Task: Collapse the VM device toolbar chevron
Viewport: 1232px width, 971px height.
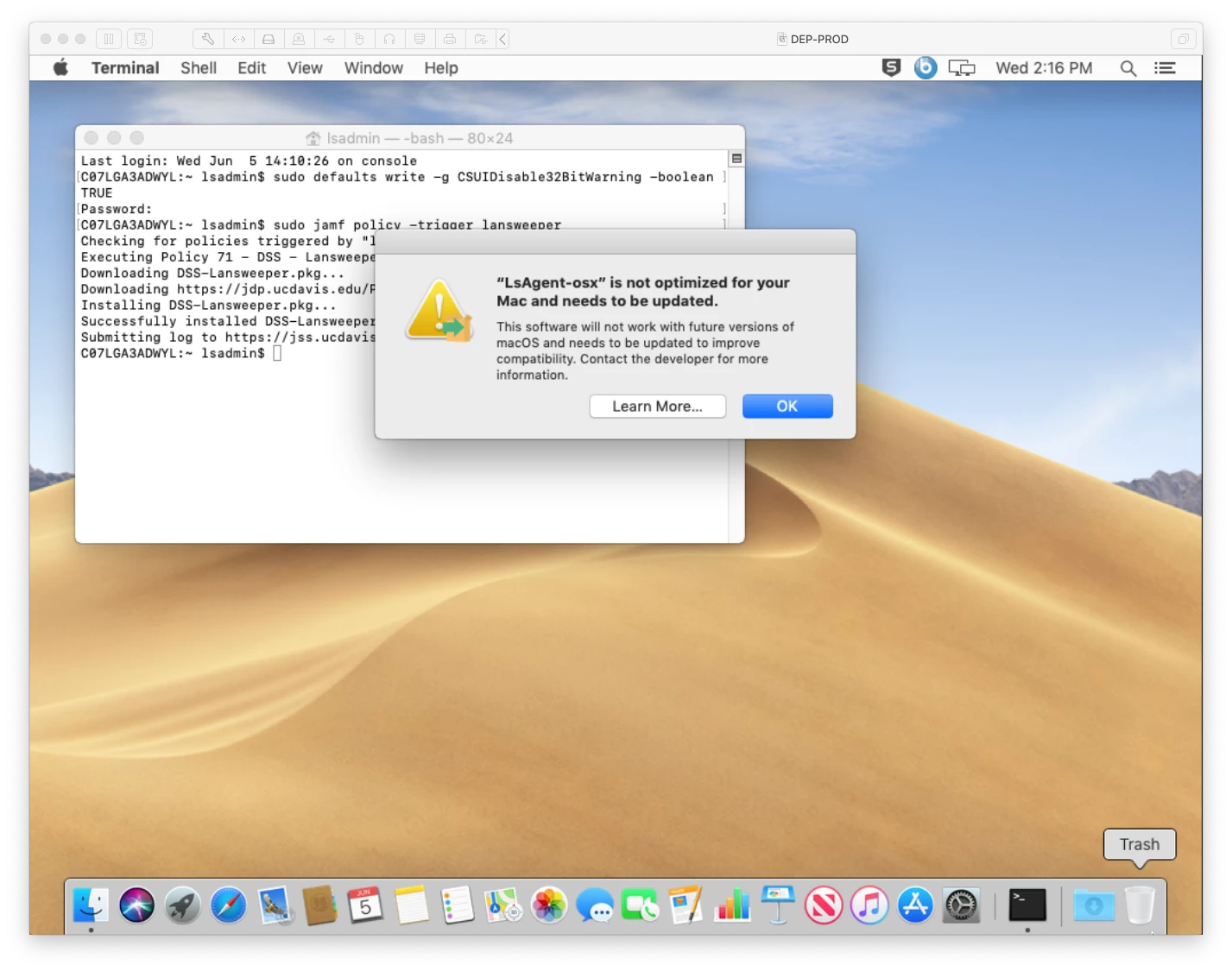Action: [502, 39]
